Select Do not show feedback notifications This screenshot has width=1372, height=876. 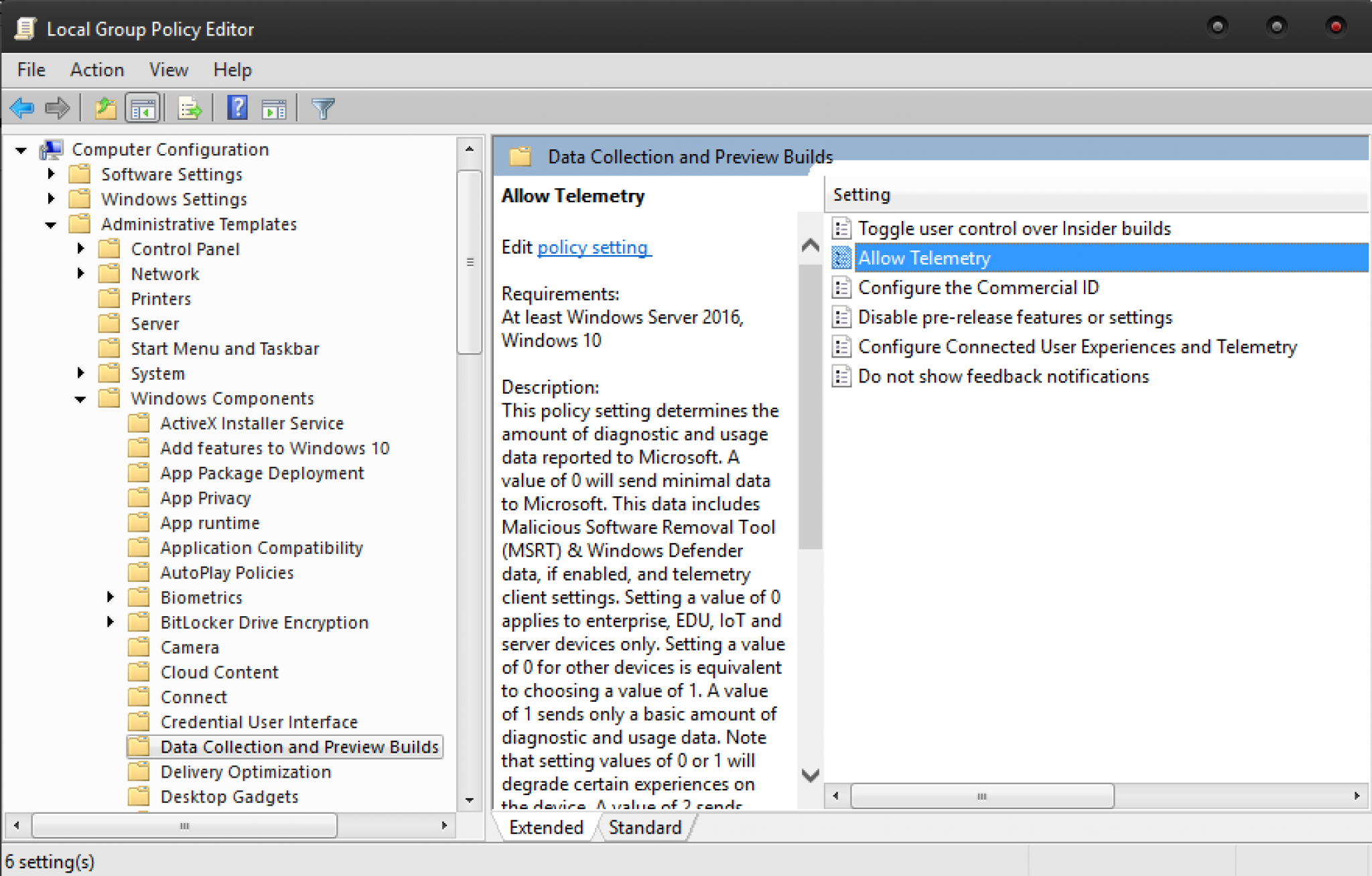1003,376
